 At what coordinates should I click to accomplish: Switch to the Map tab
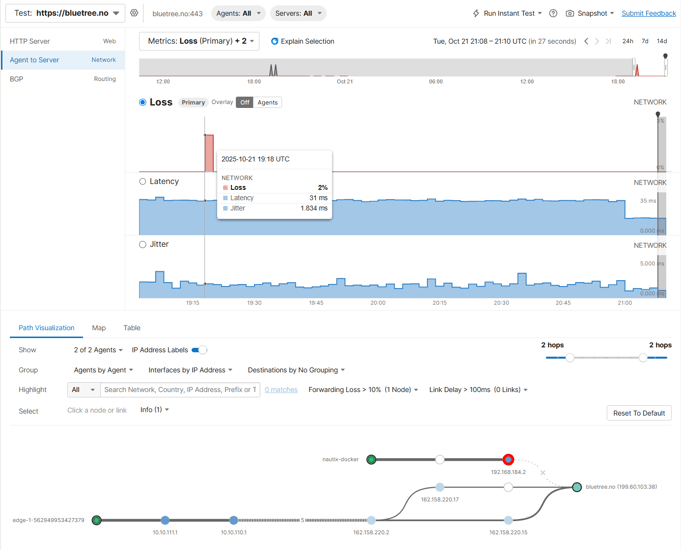tap(99, 328)
